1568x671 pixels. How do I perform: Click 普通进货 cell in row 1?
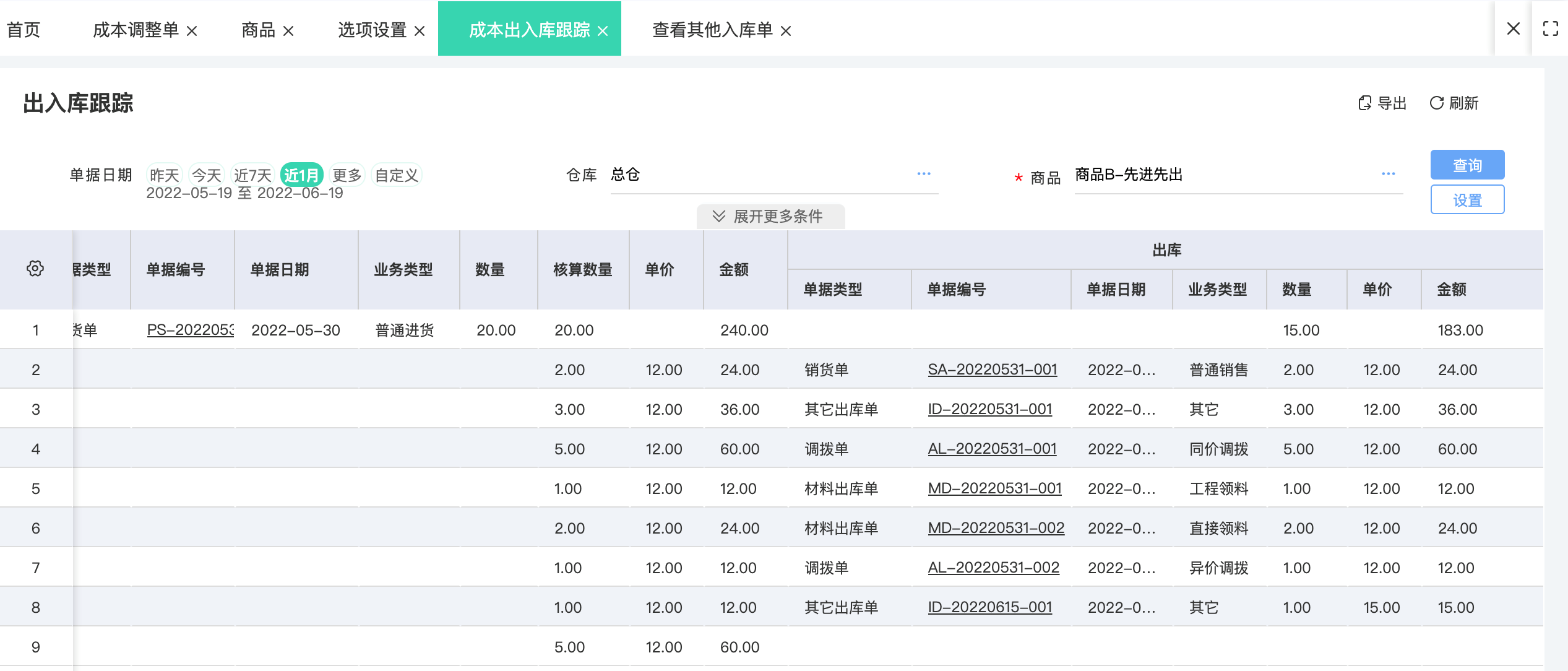405,330
